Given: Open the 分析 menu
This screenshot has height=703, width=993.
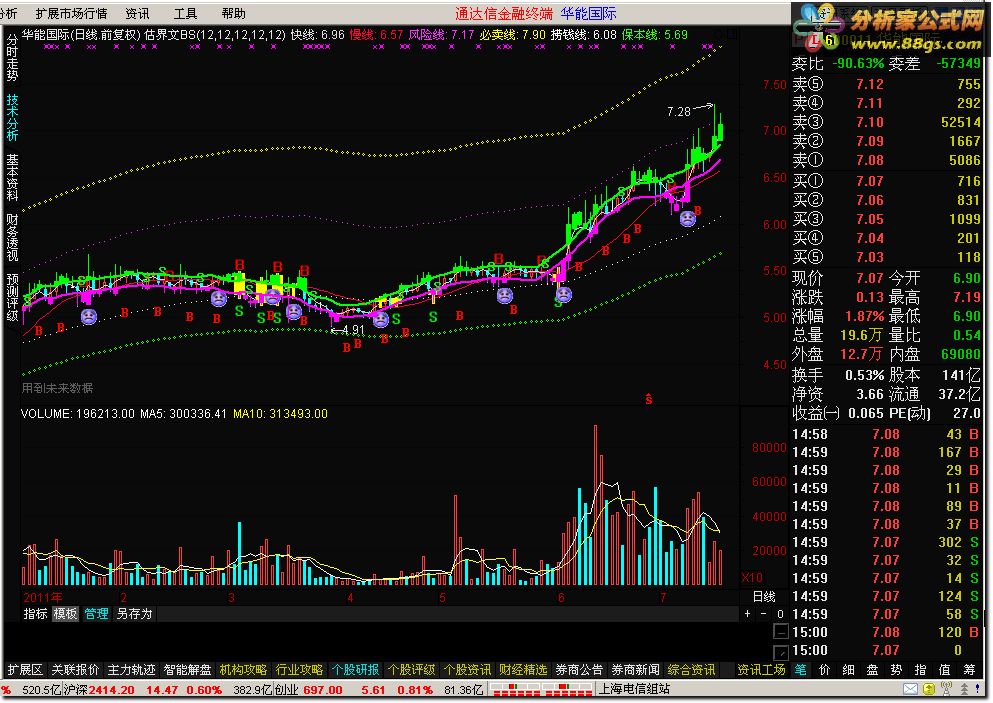Looking at the screenshot, I should (x=9, y=13).
